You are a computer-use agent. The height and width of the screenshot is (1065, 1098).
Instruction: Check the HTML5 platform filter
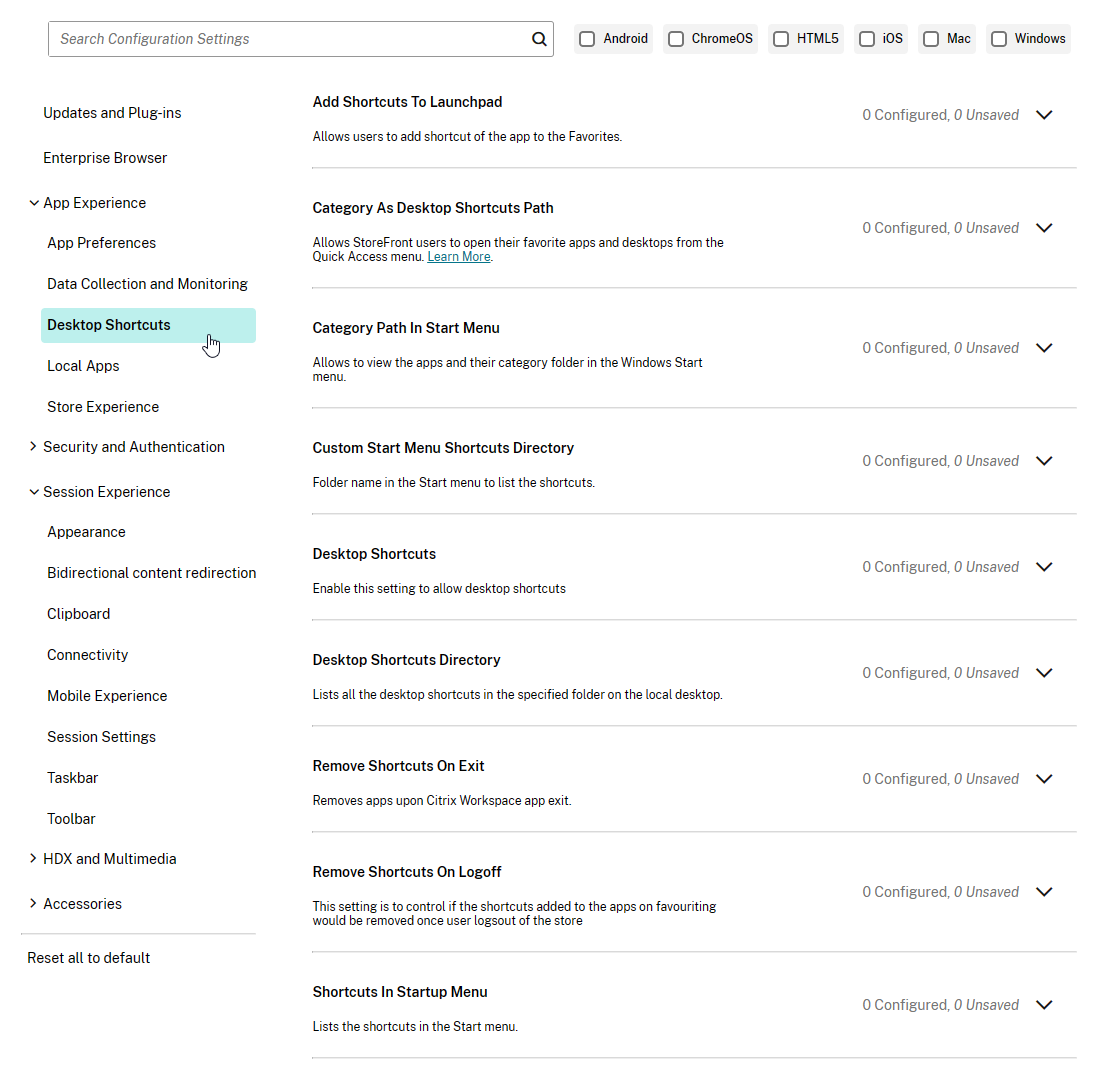(x=781, y=39)
